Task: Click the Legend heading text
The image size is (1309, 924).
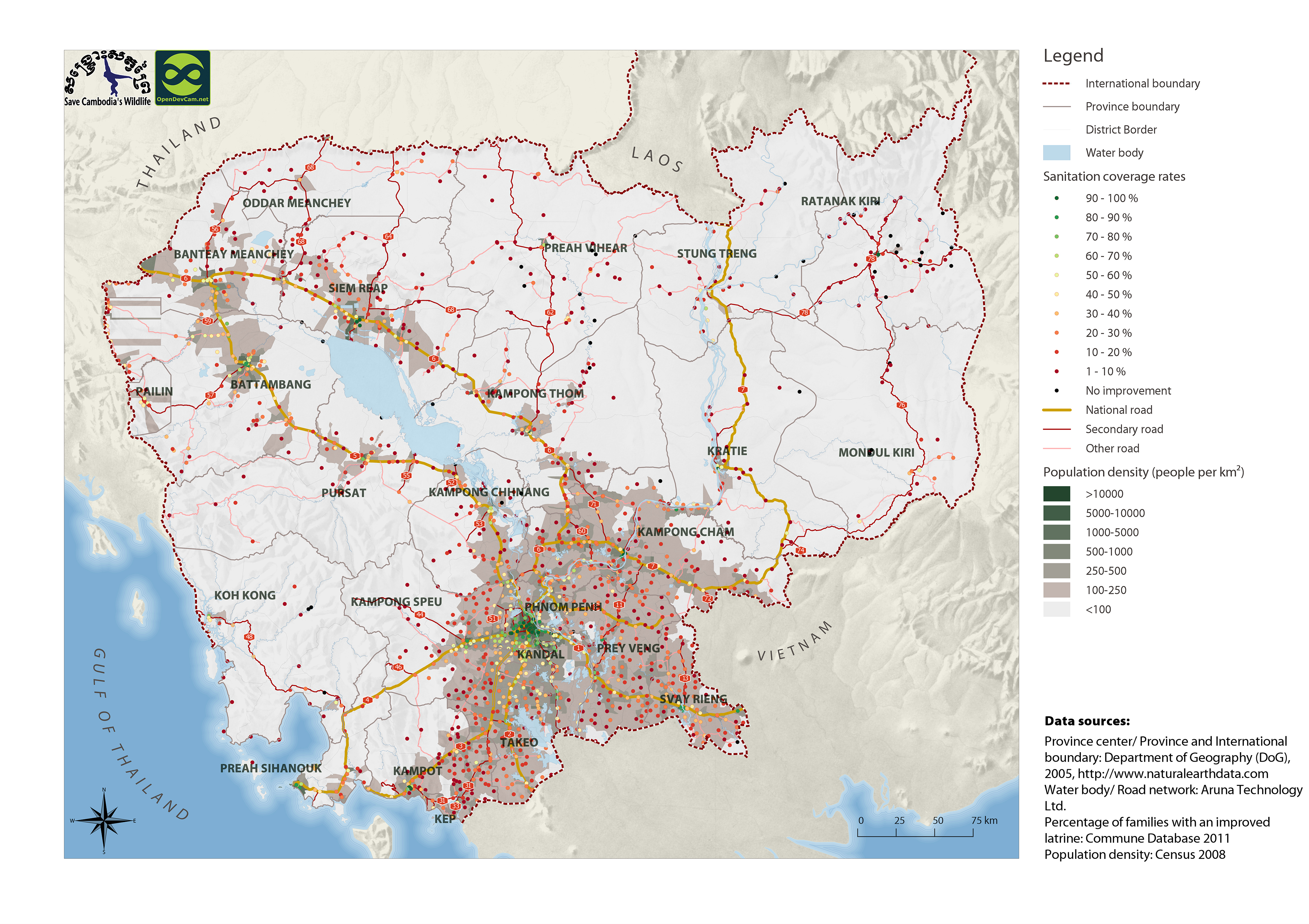Action: [1073, 56]
